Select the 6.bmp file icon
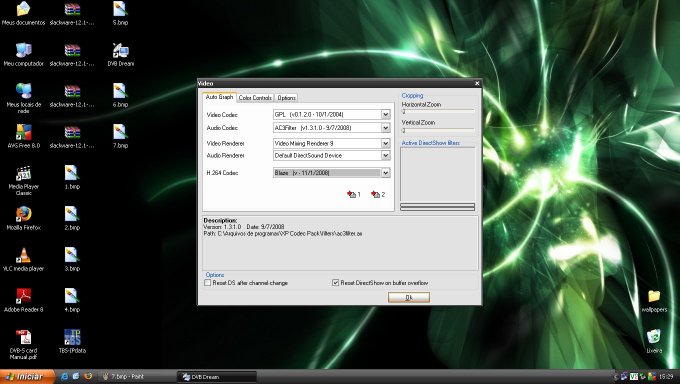The image size is (680, 384). pos(120,95)
